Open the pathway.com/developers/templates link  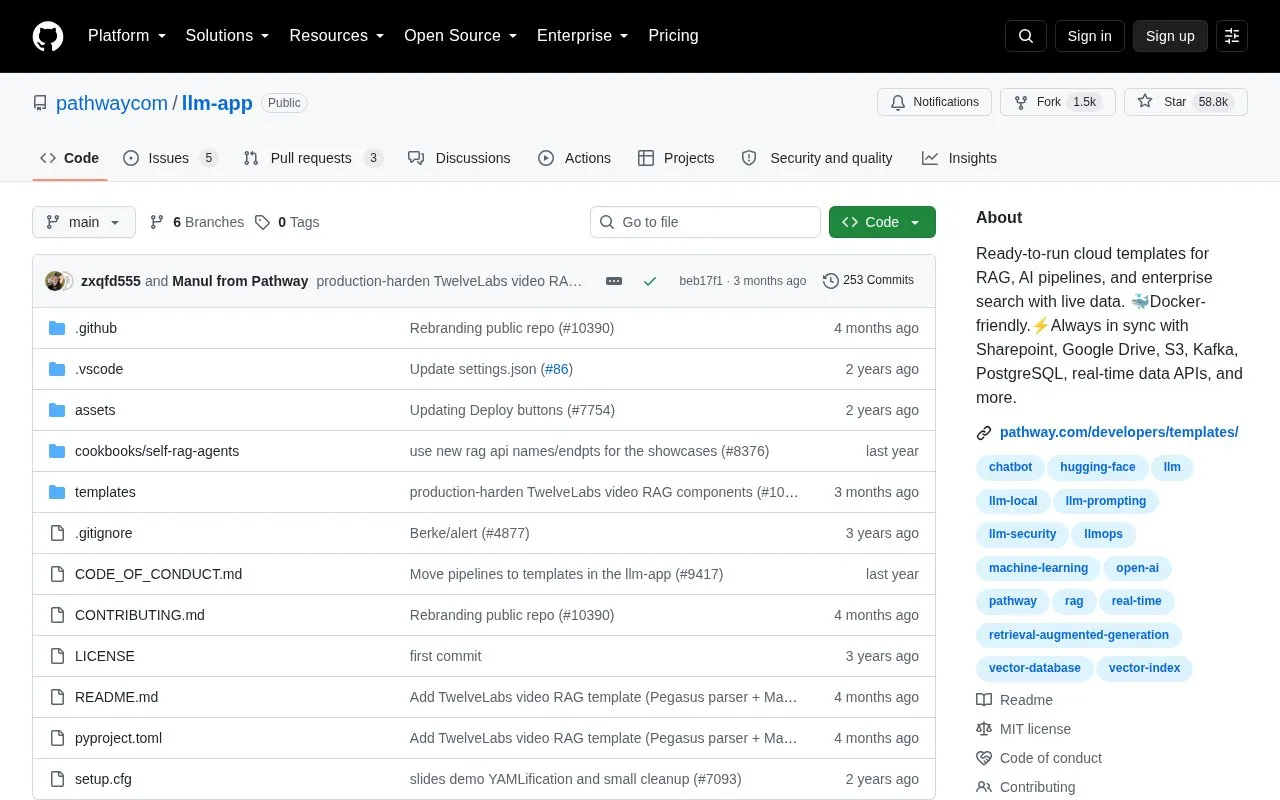pos(1119,432)
